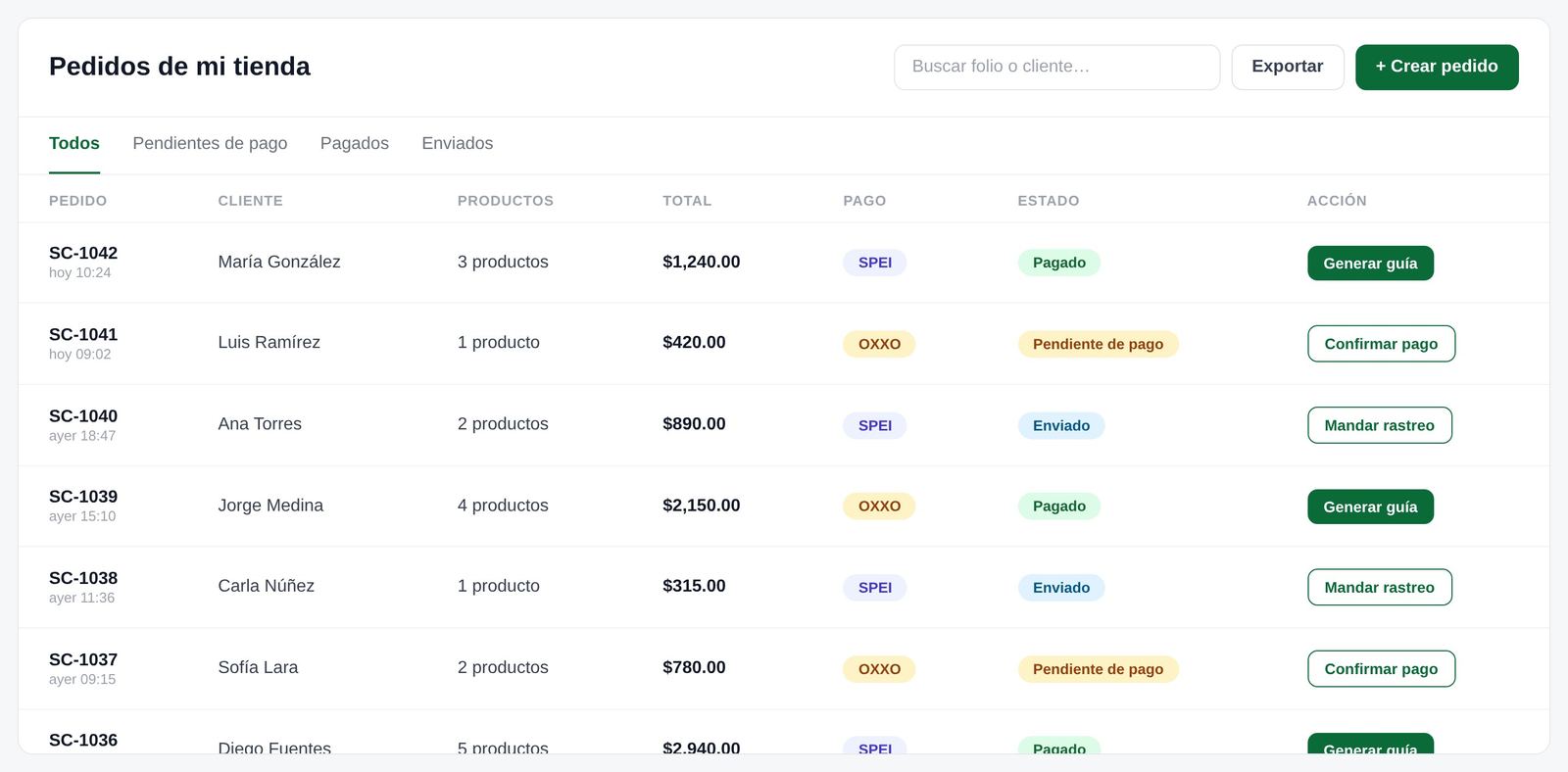Viewport: 1568px width, 772px height.
Task: Confirm payment for Sofía Lara order
Action: (1381, 669)
